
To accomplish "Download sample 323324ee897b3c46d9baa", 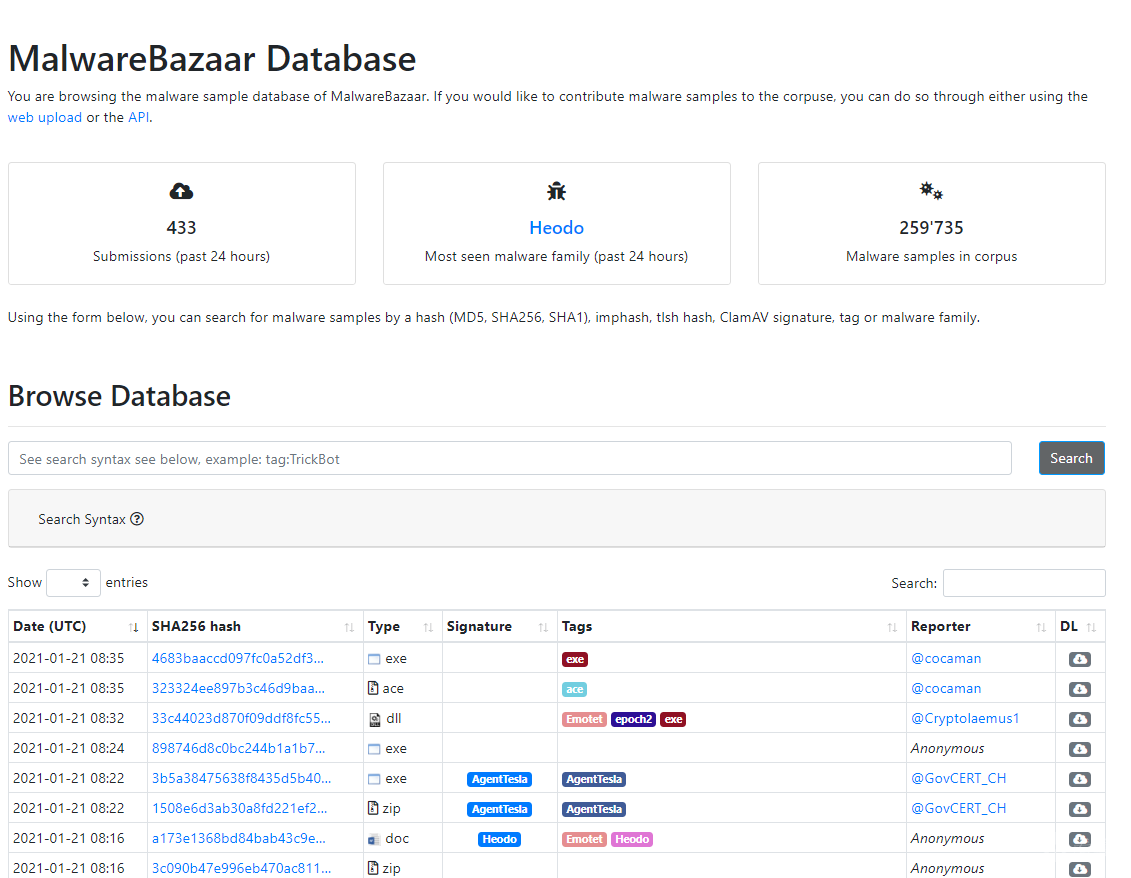I will (x=1080, y=689).
